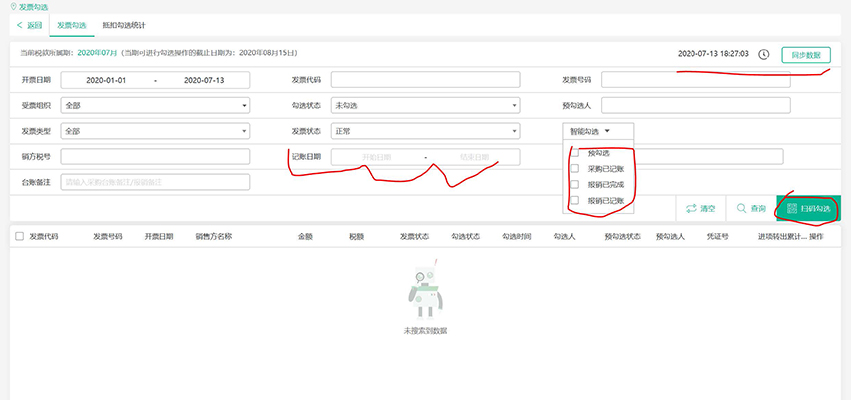Click the 开票日期 end date 2020-07-13

[204, 80]
